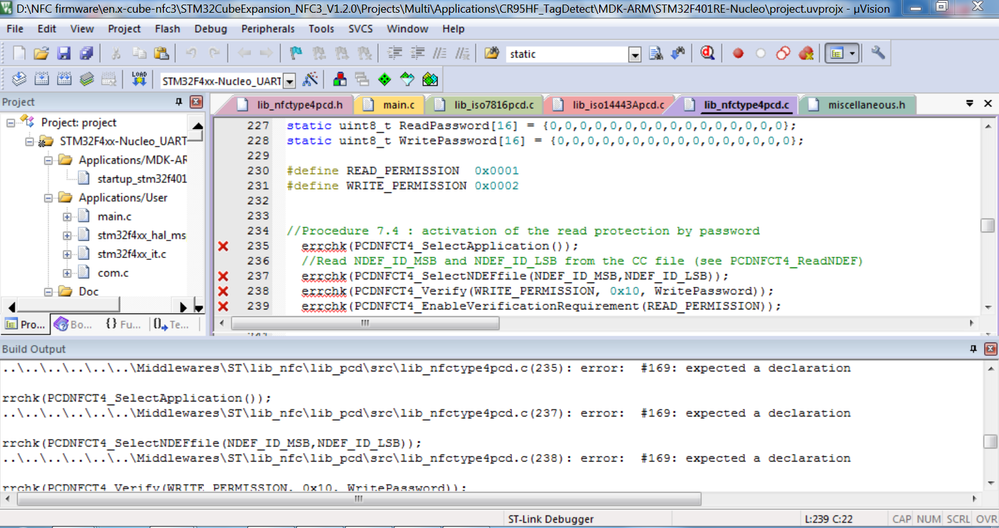Toggle a bookmark with the flag icon
This screenshot has width=999, height=528.
[x=296, y=54]
